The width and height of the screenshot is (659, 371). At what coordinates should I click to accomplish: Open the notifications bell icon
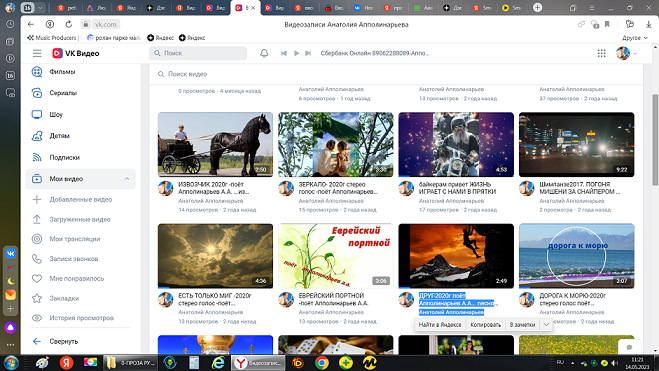pyautogui.click(x=264, y=53)
